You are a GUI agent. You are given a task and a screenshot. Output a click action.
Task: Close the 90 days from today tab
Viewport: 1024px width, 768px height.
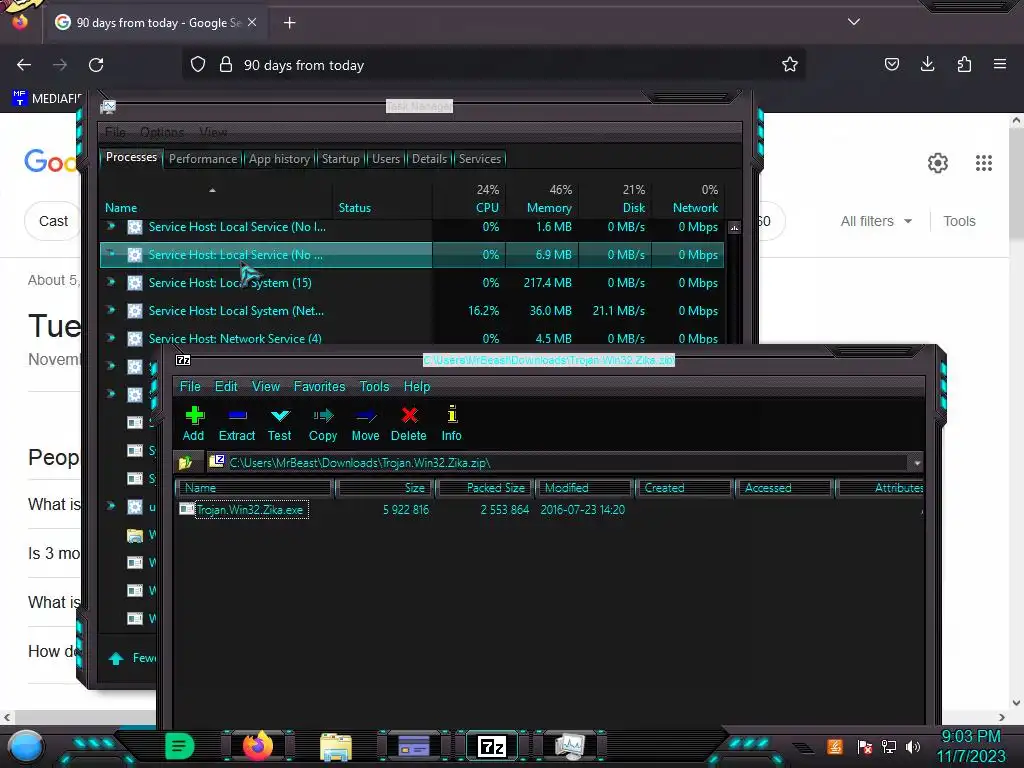(252, 22)
